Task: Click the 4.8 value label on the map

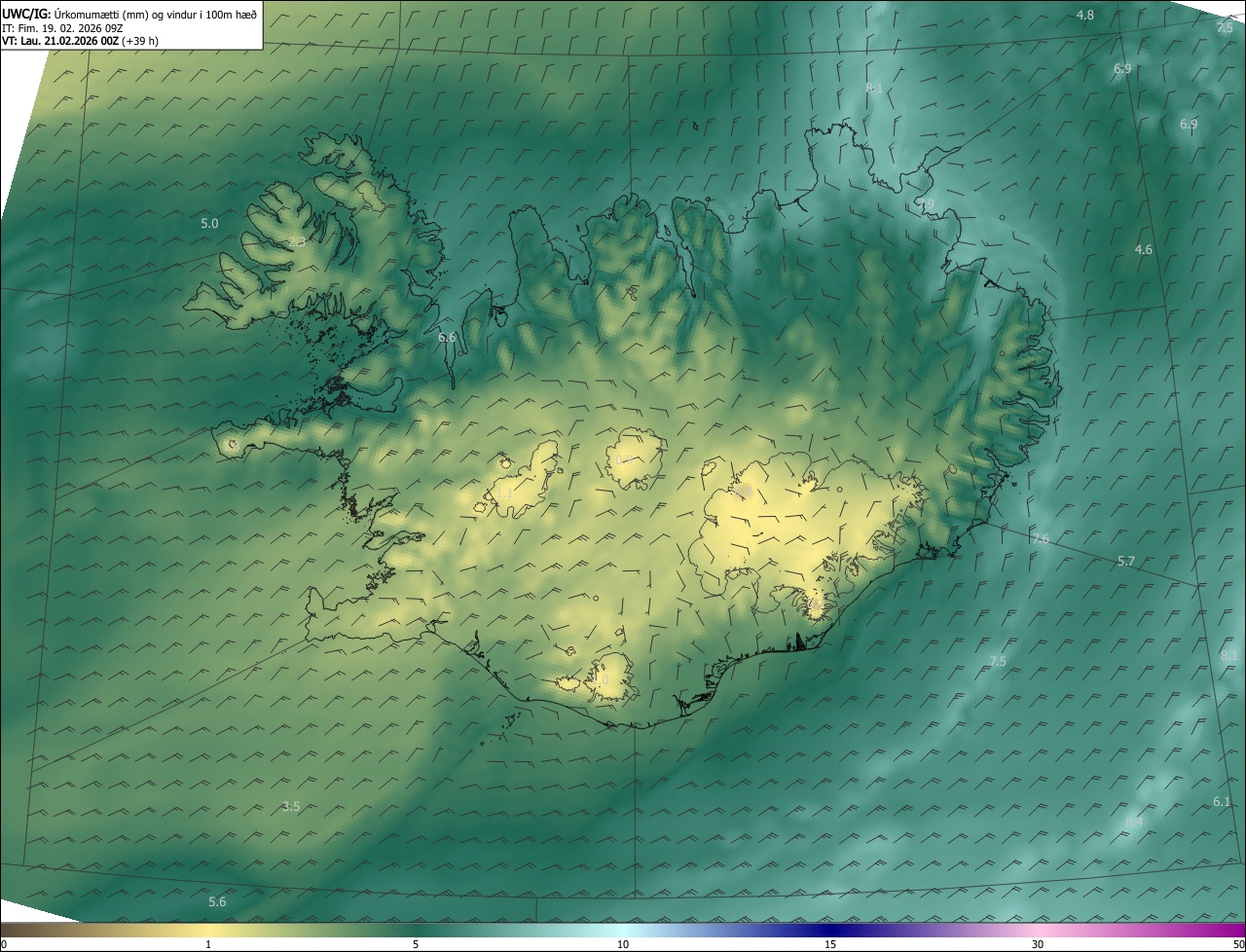Action: (x=1085, y=15)
